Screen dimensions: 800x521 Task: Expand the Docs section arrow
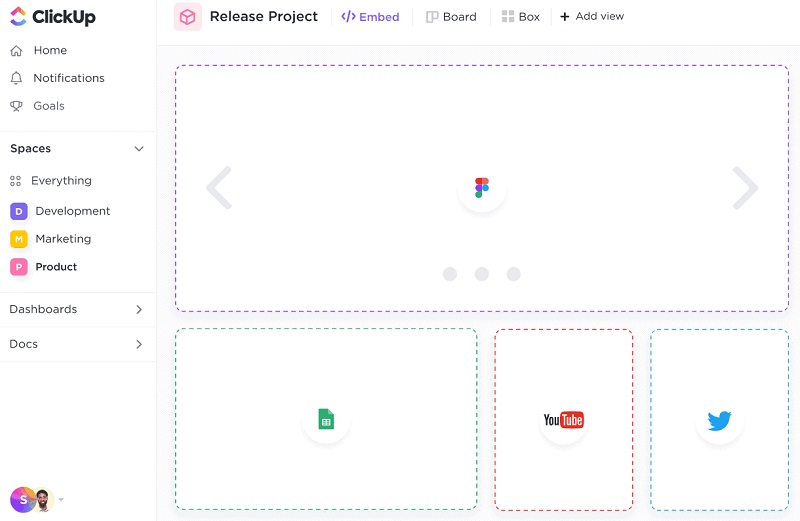(139, 344)
